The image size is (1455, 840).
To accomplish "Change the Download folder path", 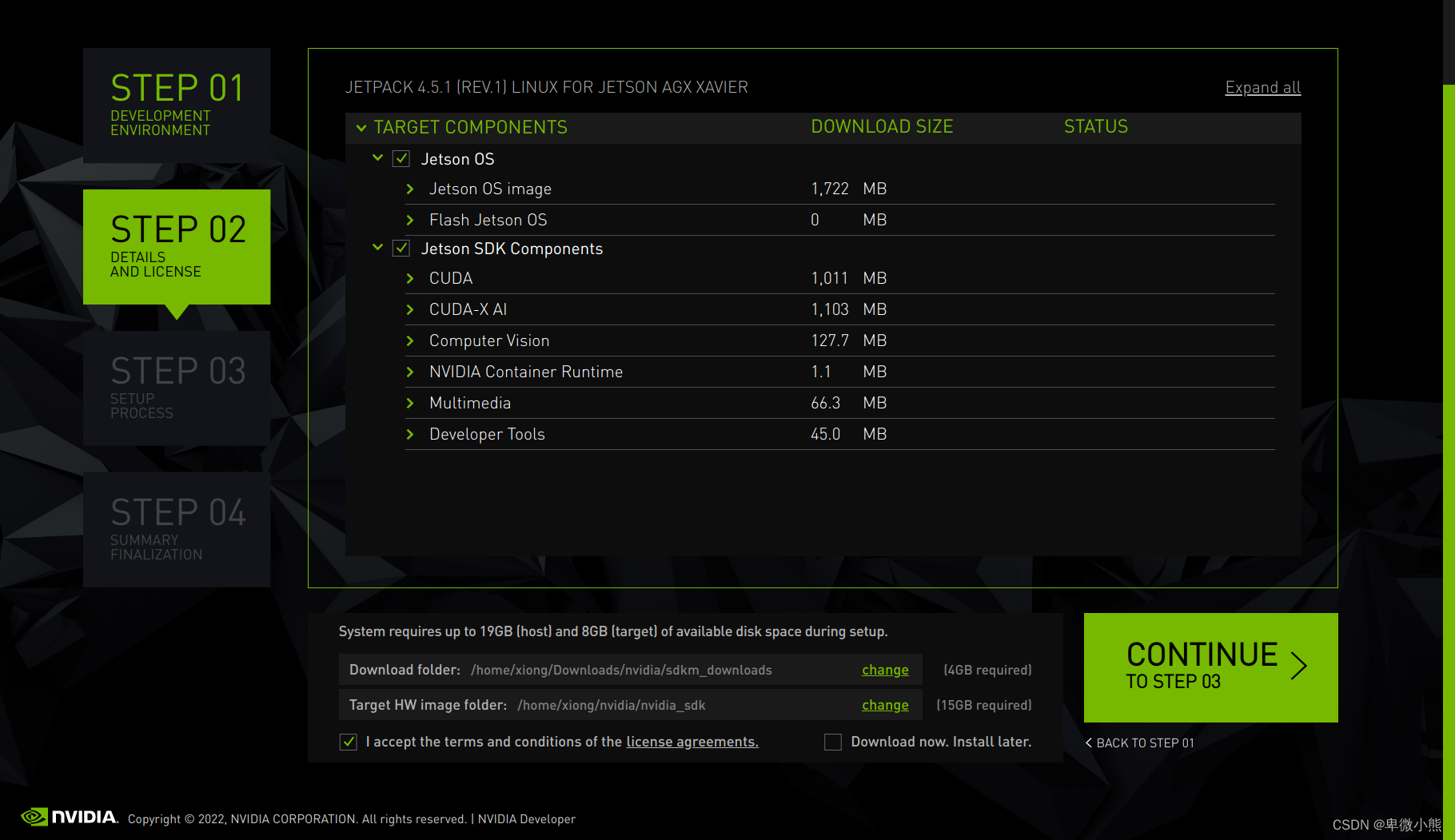I will point(885,670).
